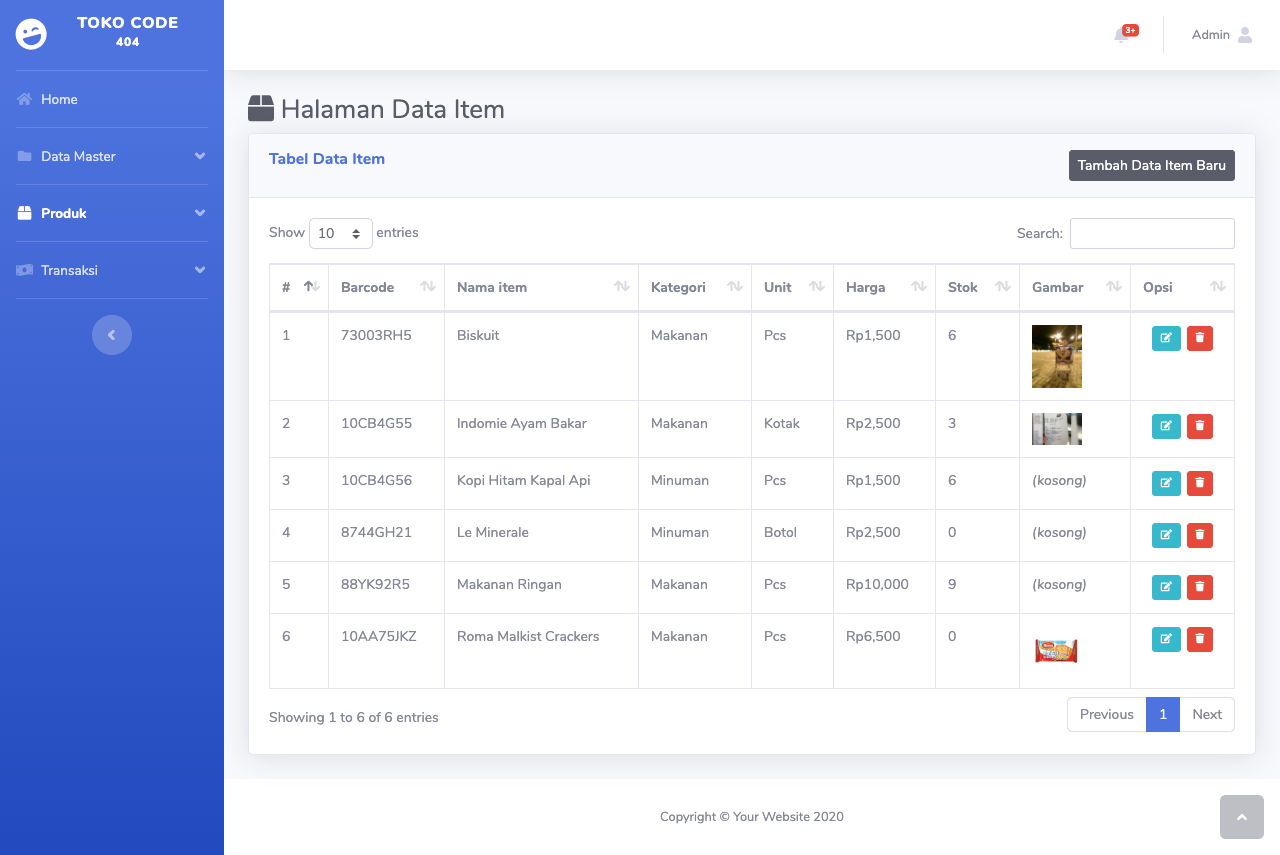
Task: Click the Produk box icon in sidebar
Action: (25, 213)
